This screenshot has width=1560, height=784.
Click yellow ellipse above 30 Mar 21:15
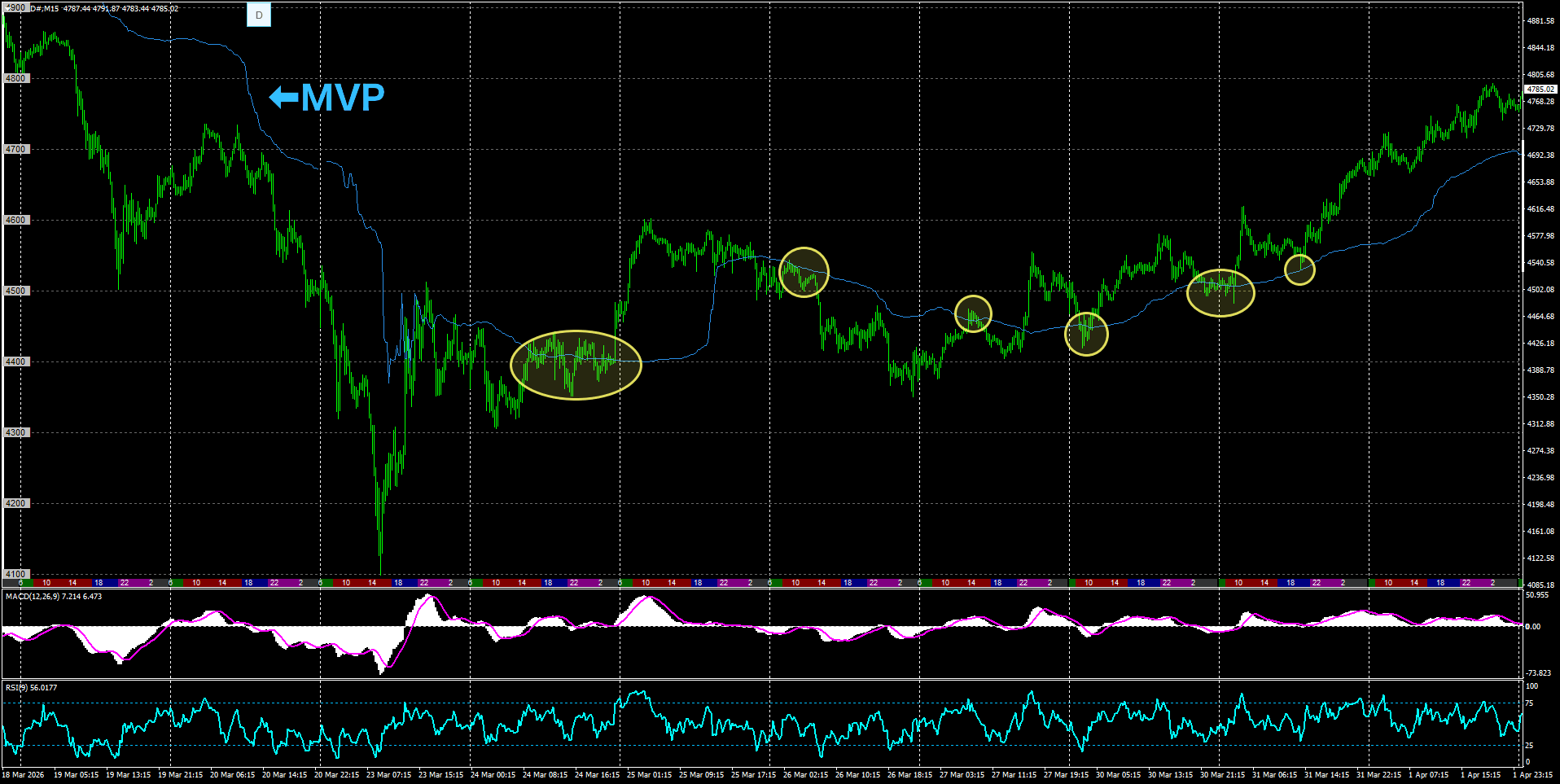click(x=1220, y=292)
